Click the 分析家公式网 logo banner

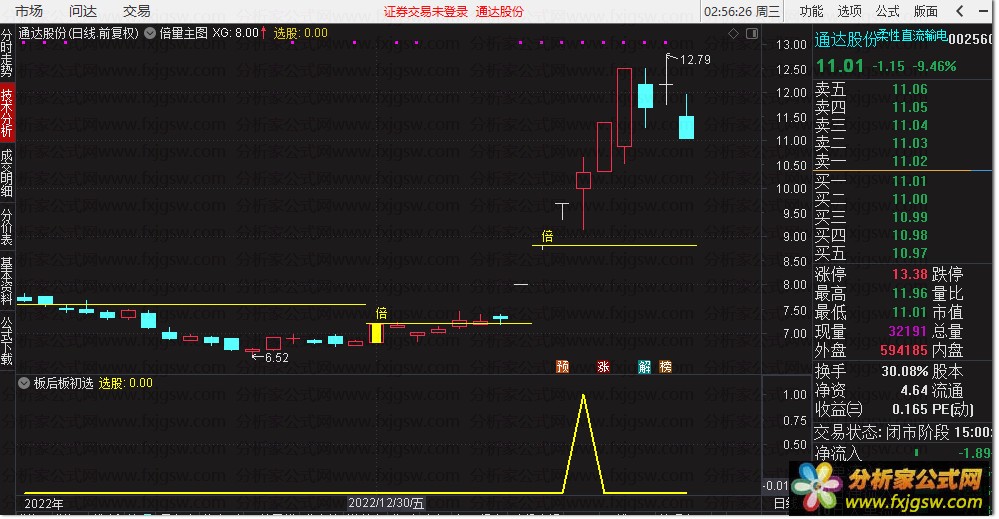(892, 487)
